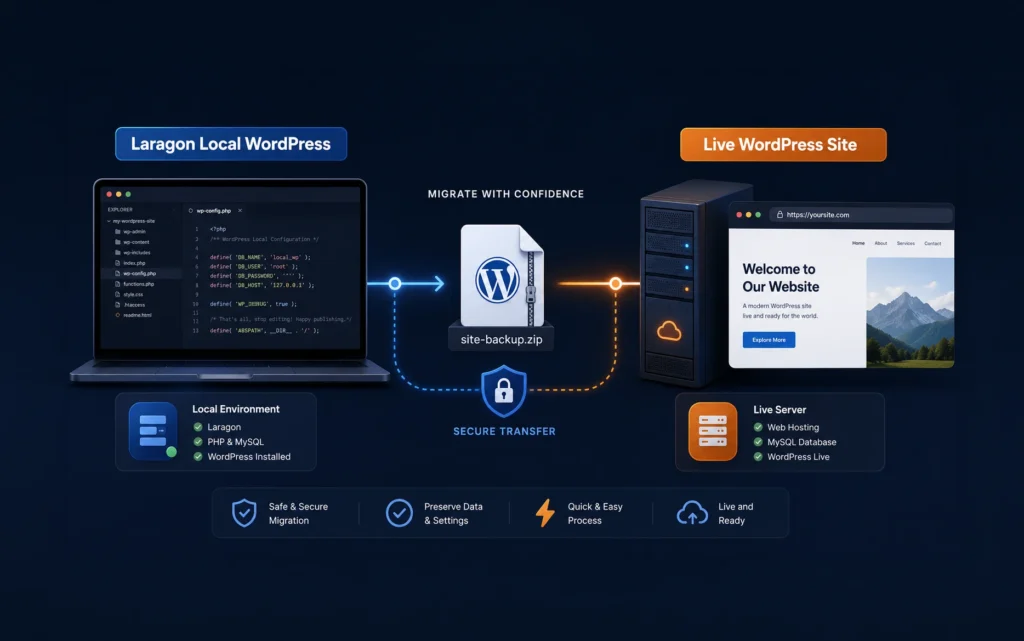Close the wp-config.php editor tab

(240, 211)
